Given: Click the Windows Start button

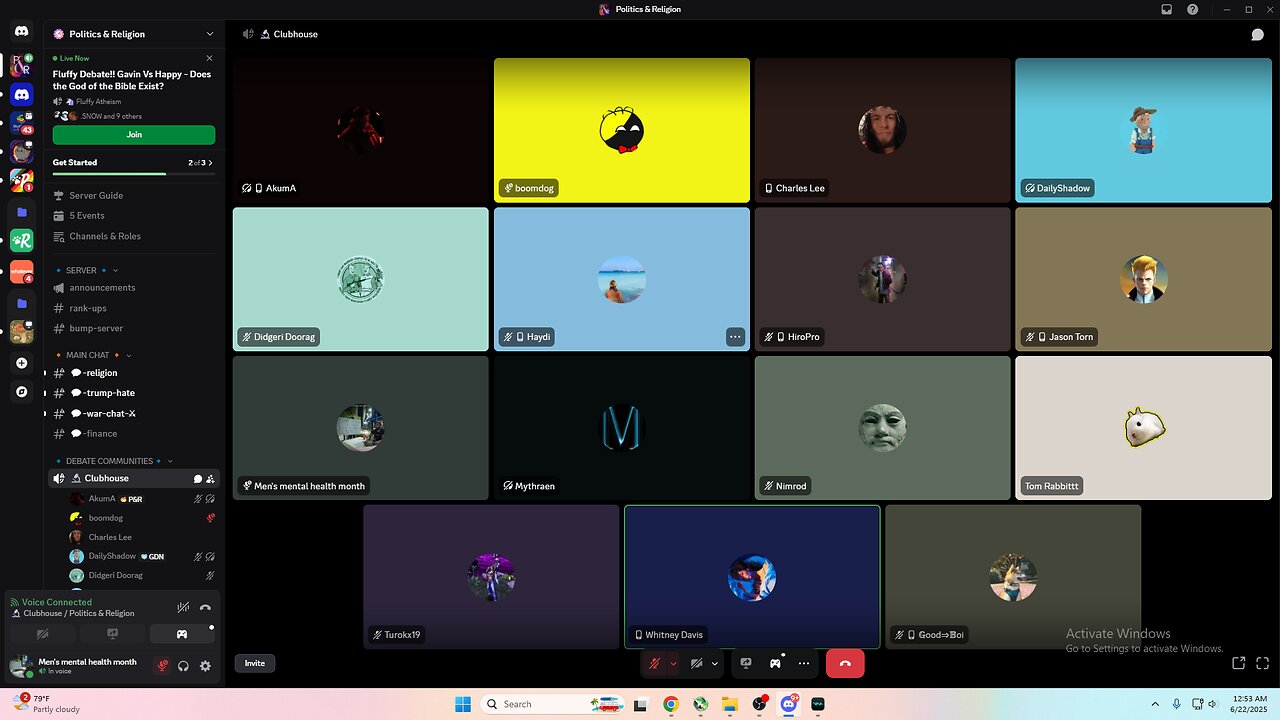Looking at the screenshot, I should (x=463, y=704).
